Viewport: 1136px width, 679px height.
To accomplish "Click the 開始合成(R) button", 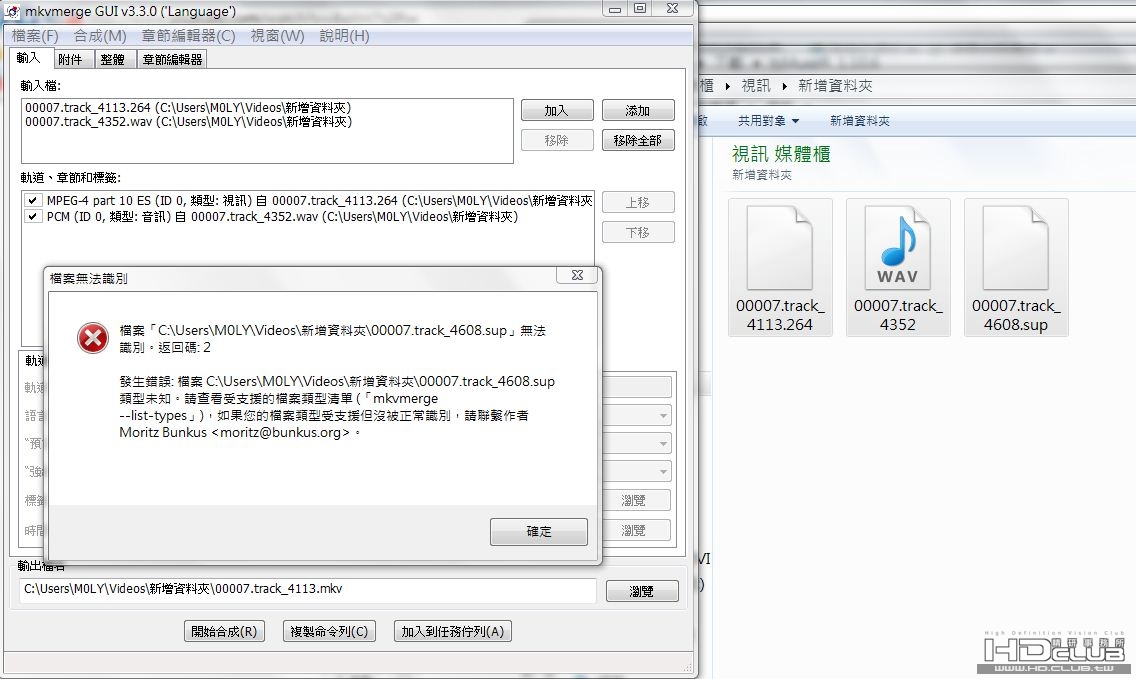I will 224,631.
